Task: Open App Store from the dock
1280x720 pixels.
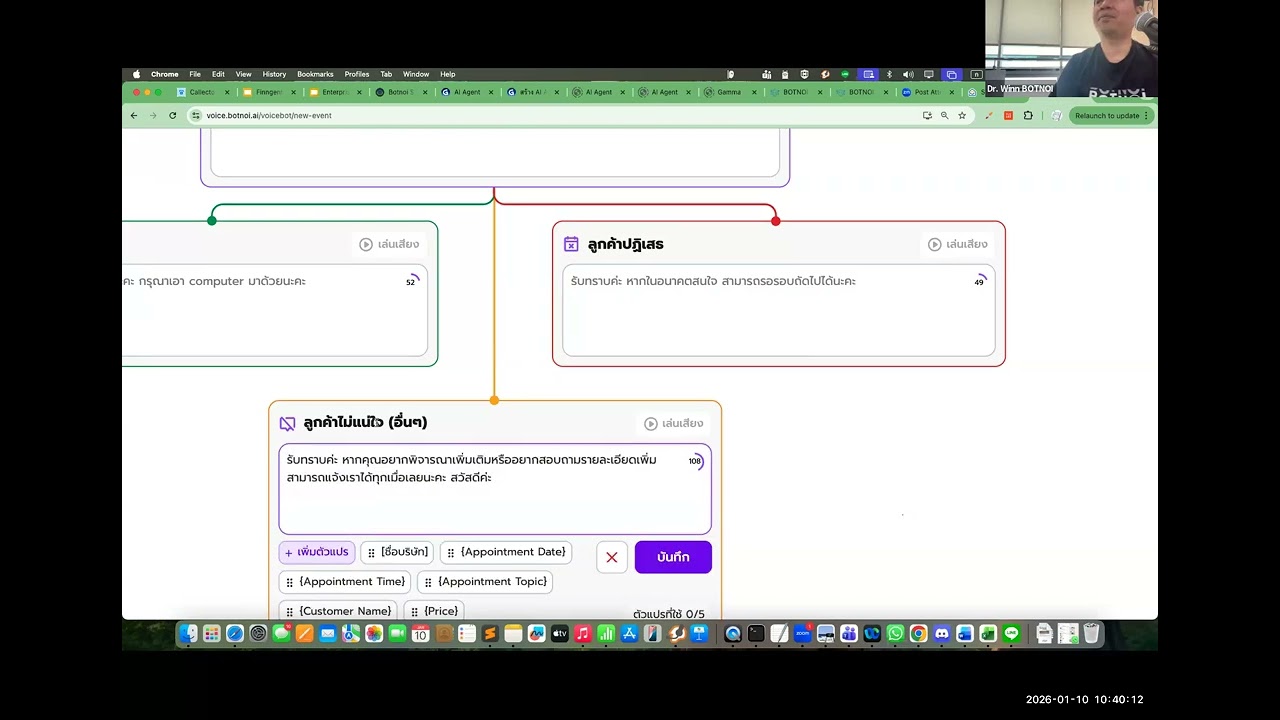Action: pyautogui.click(x=630, y=633)
